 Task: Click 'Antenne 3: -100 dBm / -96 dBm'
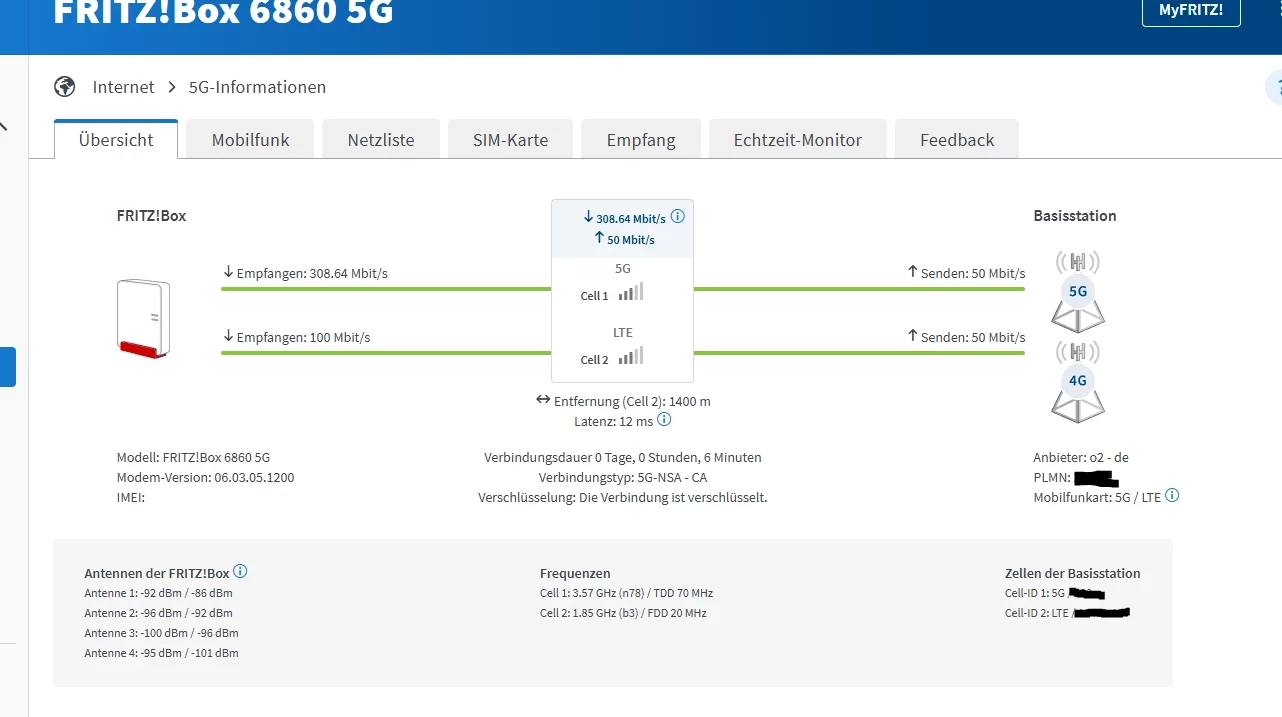(161, 633)
